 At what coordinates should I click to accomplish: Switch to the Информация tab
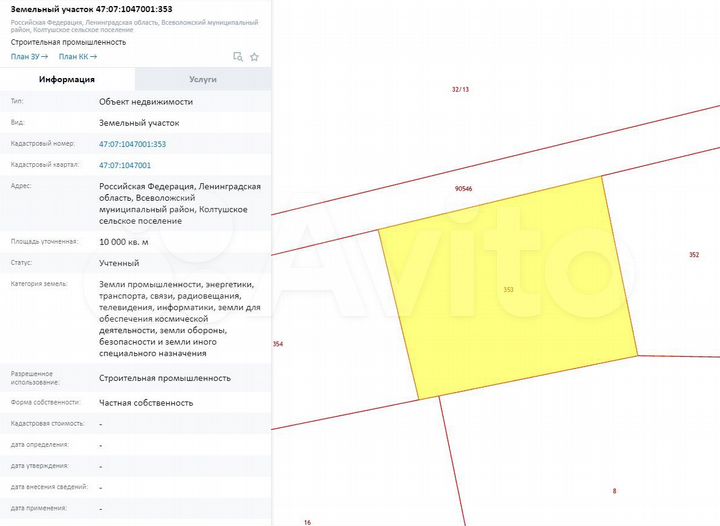click(67, 80)
